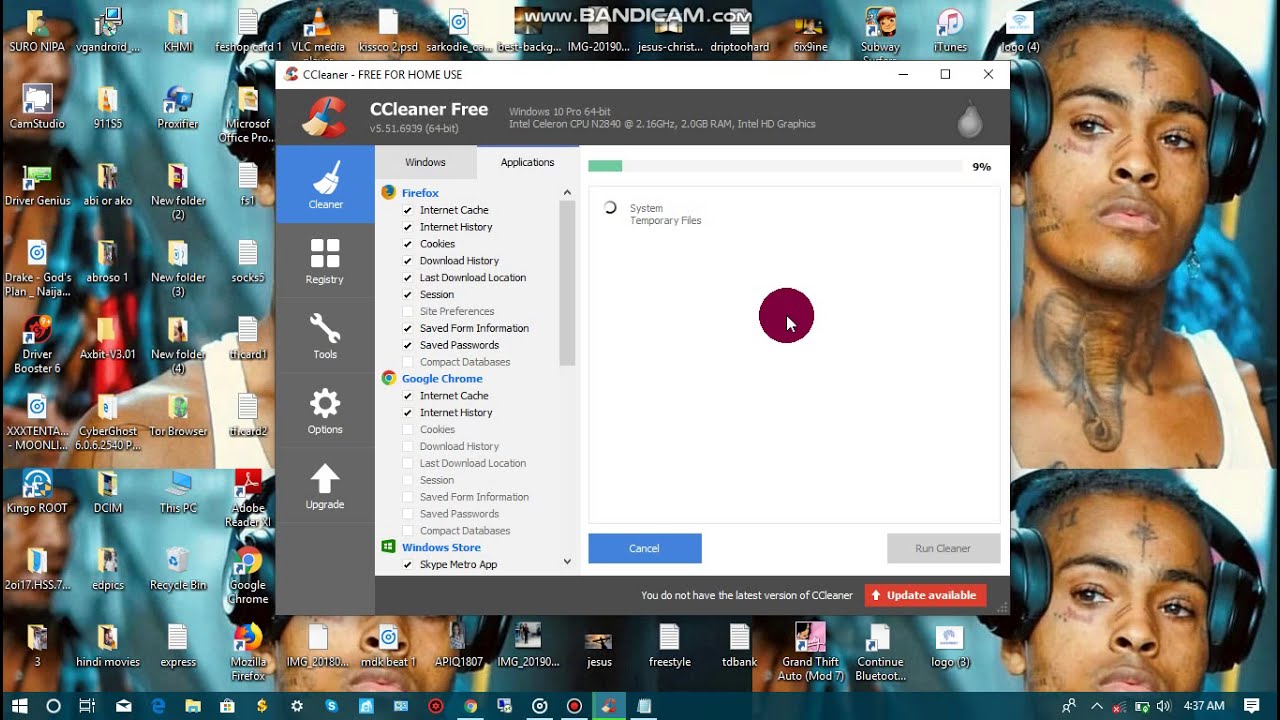Click the CCleaner logo in the header
Screen dimensions: 1280x720
pos(325,117)
